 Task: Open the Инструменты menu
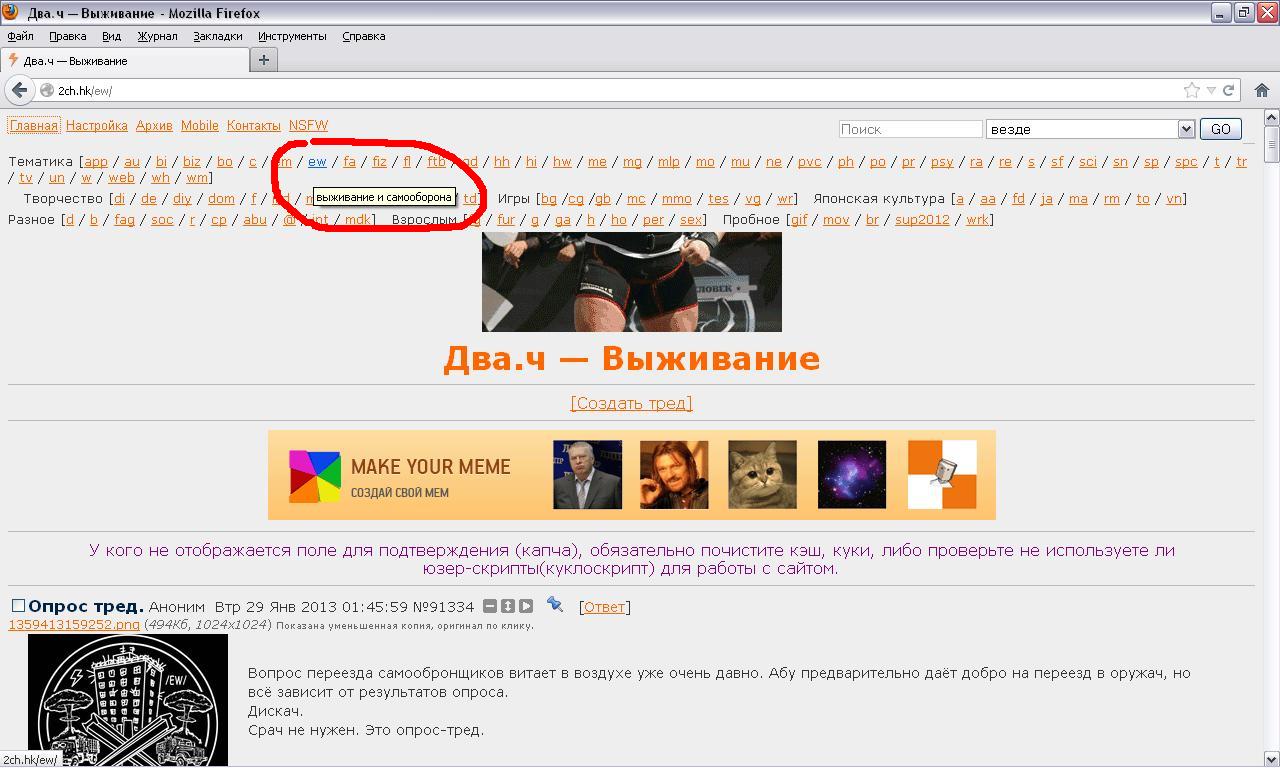292,36
